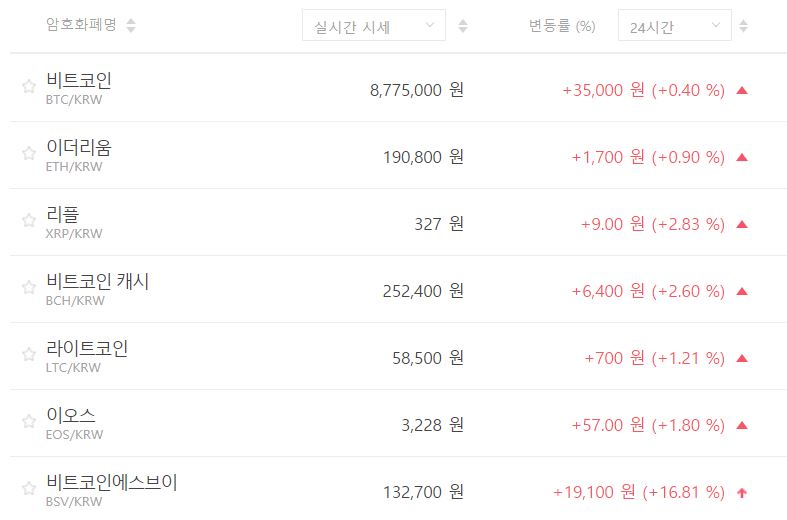
Task: Click BSV red up-arrow indicator
Action: [x=742, y=492]
